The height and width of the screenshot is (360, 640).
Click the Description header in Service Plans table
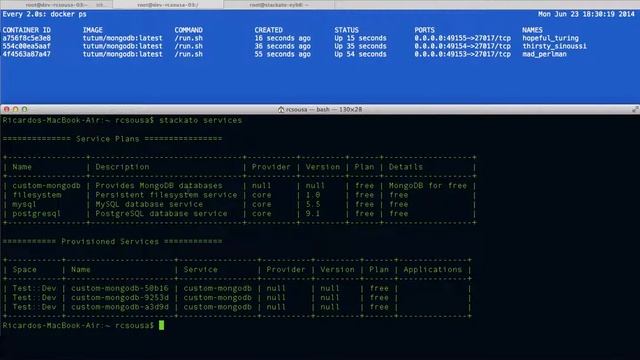pos(122,167)
